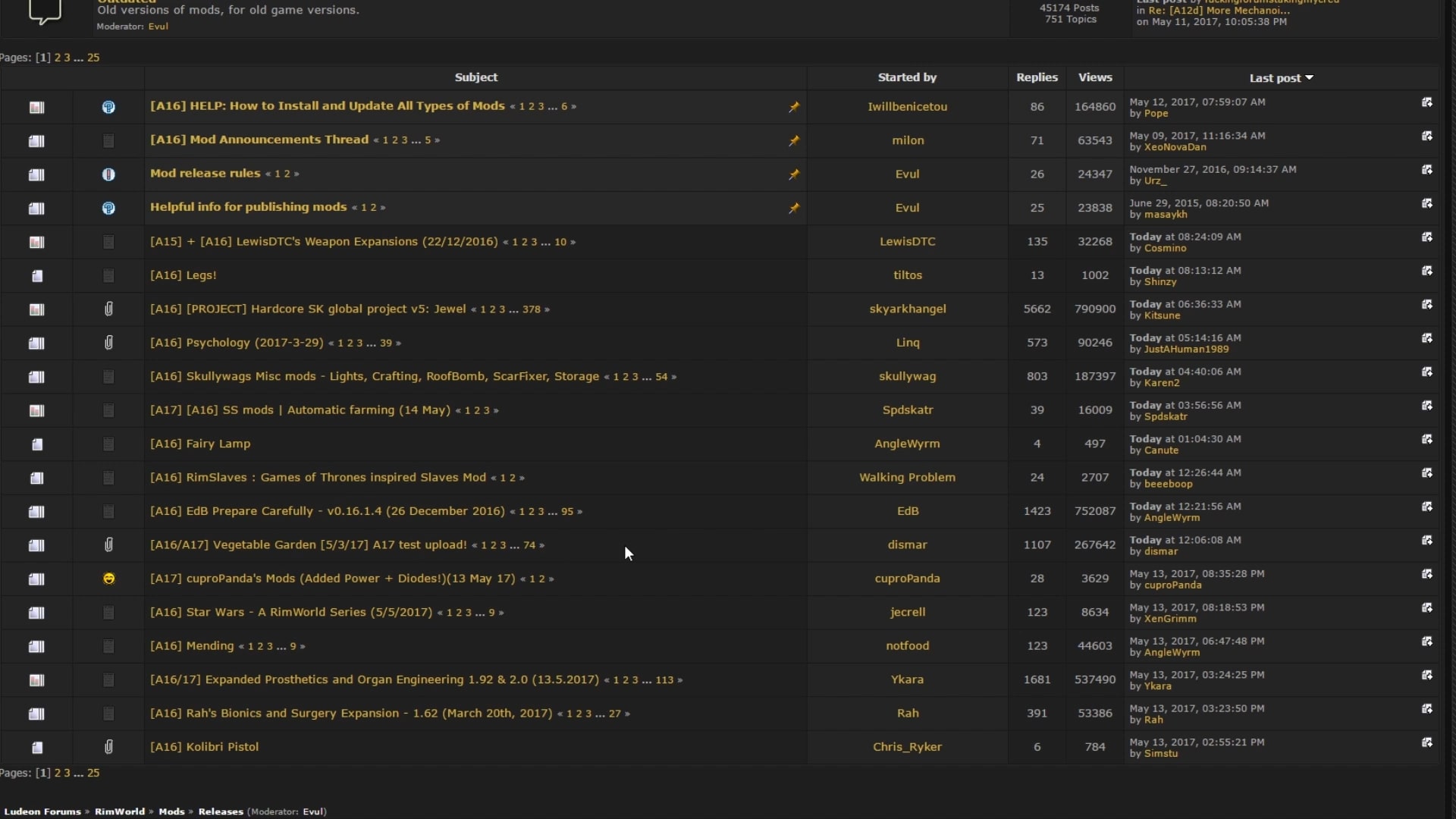
Task: Click the sort arrow on the Last post column
Action: (1310, 77)
